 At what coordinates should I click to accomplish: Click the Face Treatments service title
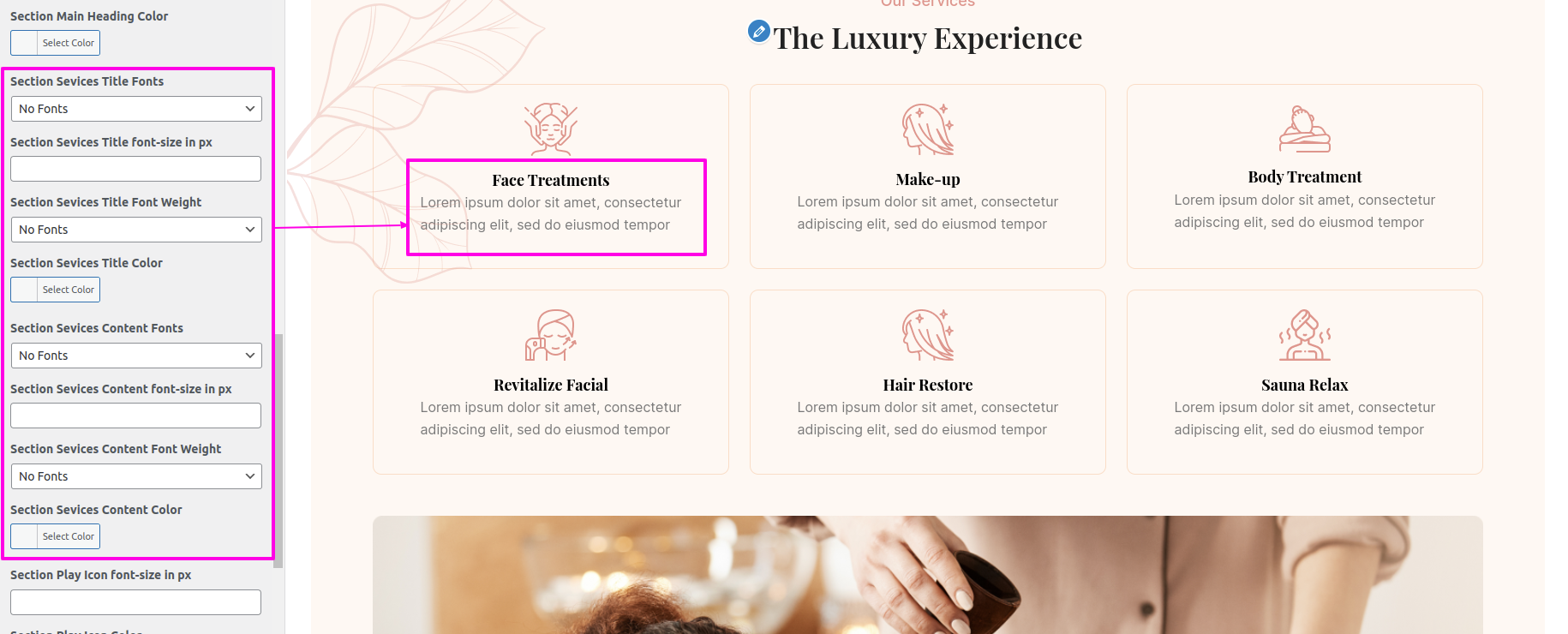[x=551, y=180]
